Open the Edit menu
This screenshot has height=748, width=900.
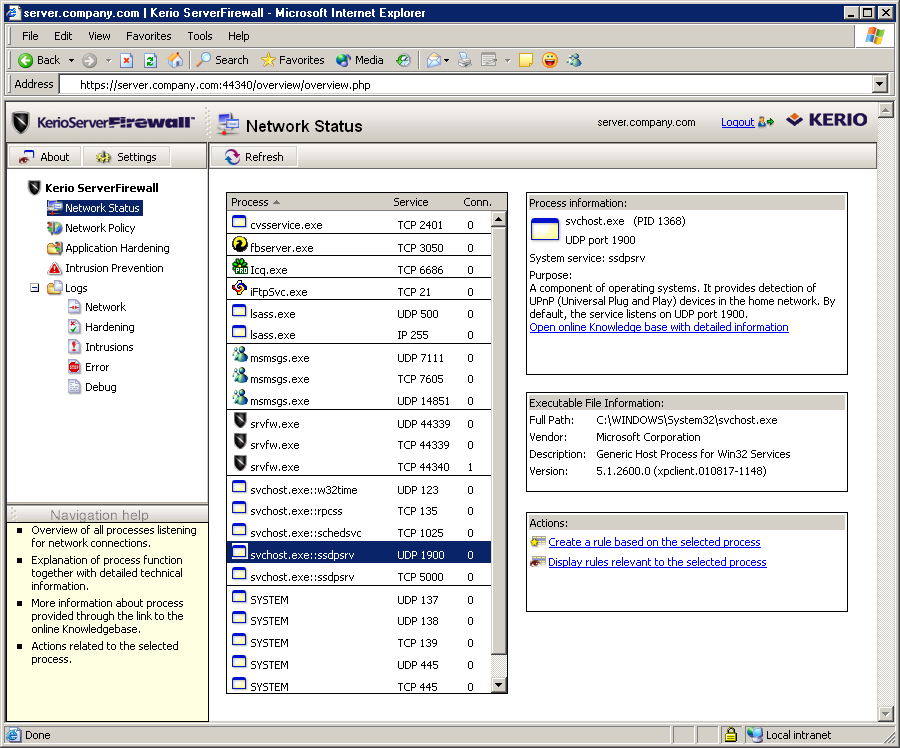point(63,36)
